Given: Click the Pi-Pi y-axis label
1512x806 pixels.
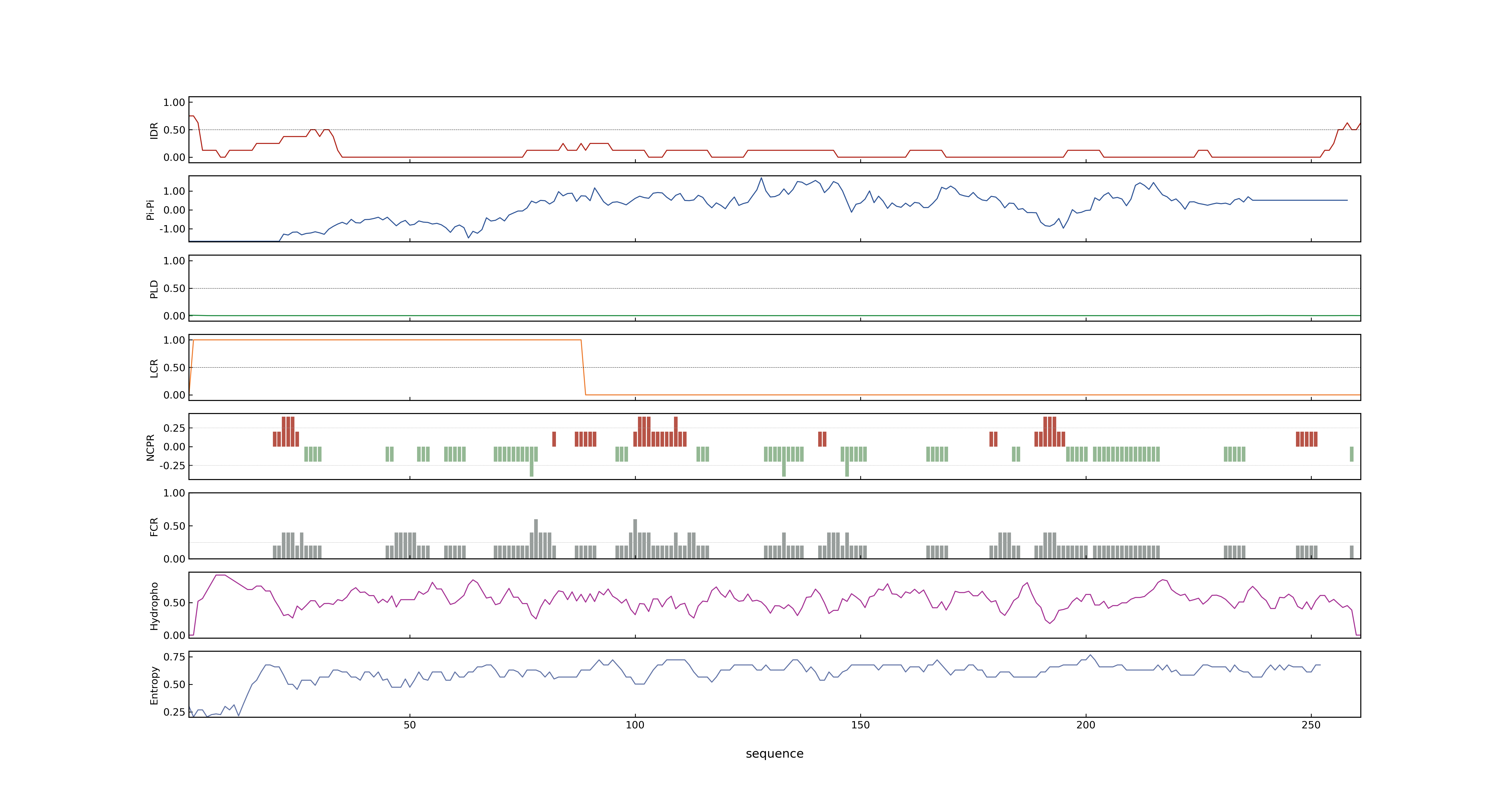Looking at the screenshot, I should [150, 209].
